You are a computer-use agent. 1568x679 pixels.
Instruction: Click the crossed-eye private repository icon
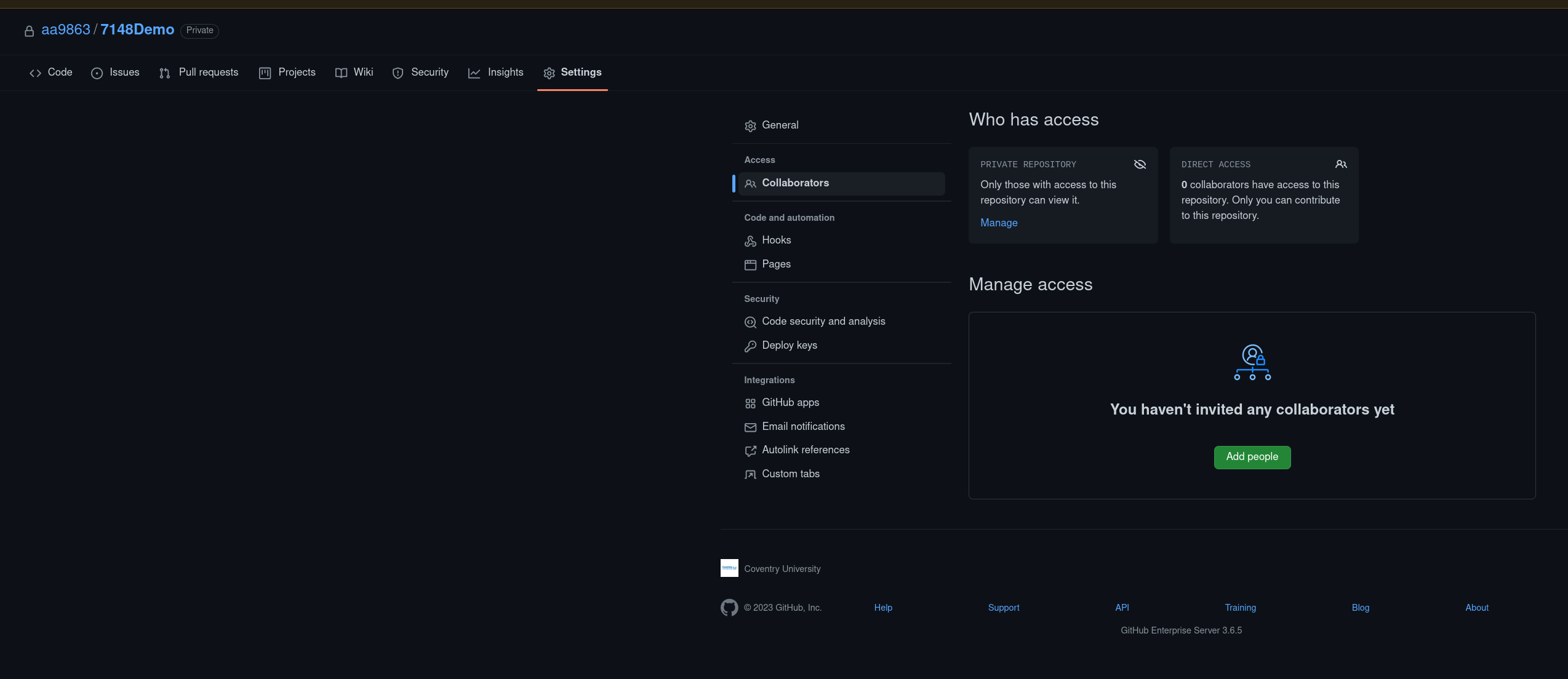click(1140, 164)
